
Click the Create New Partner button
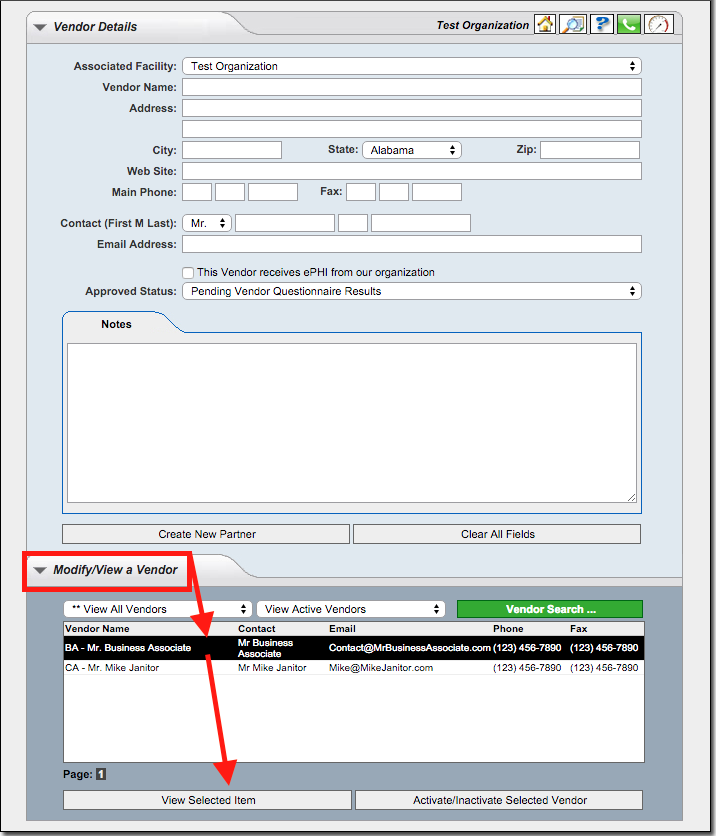pyautogui.click(x=206, y=534)
